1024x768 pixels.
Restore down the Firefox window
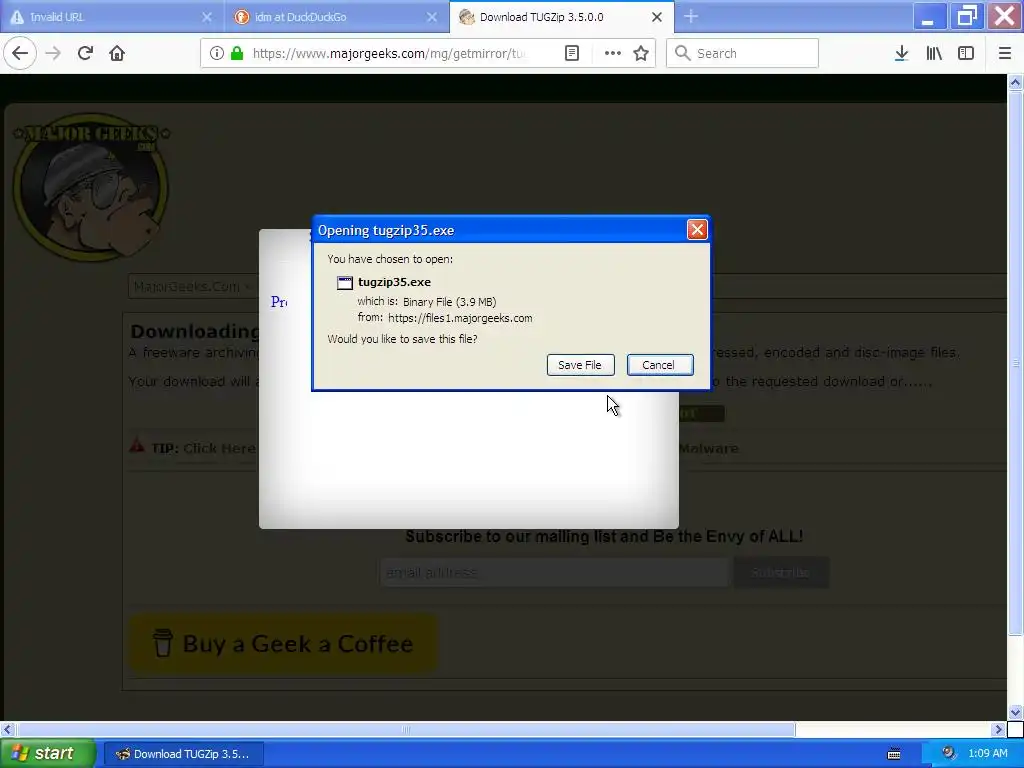coord(967,16)
